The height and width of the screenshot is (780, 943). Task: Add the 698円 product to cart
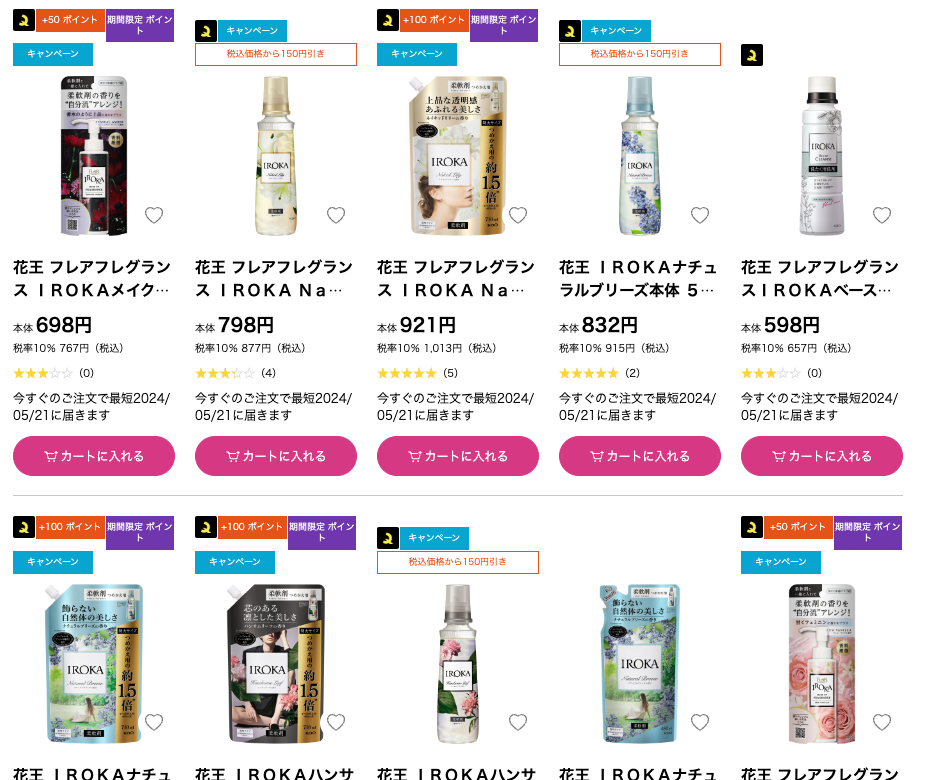[94, 456]
